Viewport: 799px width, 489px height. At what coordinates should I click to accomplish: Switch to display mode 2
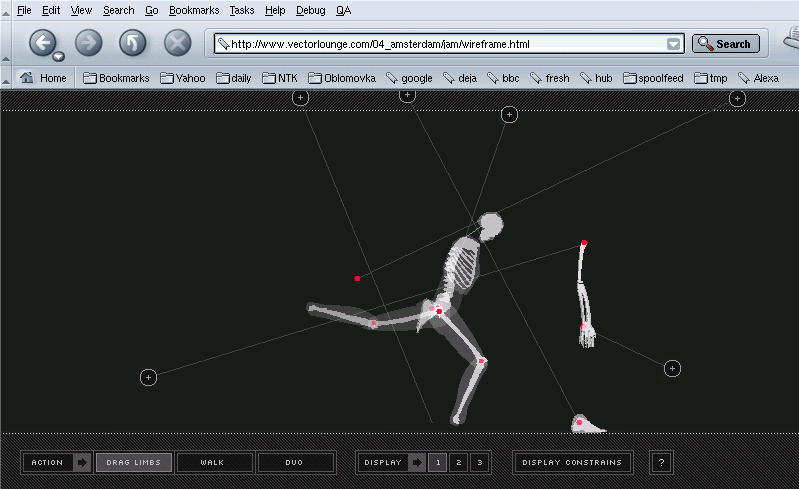point(459,463)
